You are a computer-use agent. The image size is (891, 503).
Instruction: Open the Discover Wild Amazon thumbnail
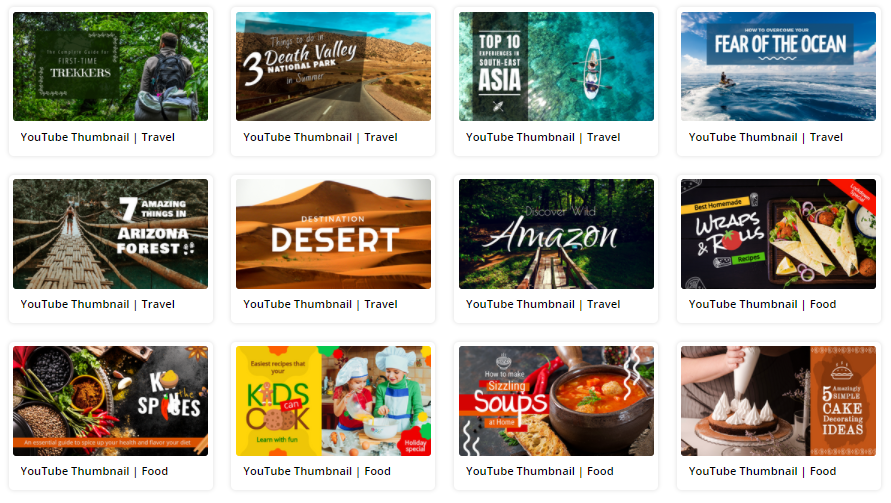click(x=556, y=234)
